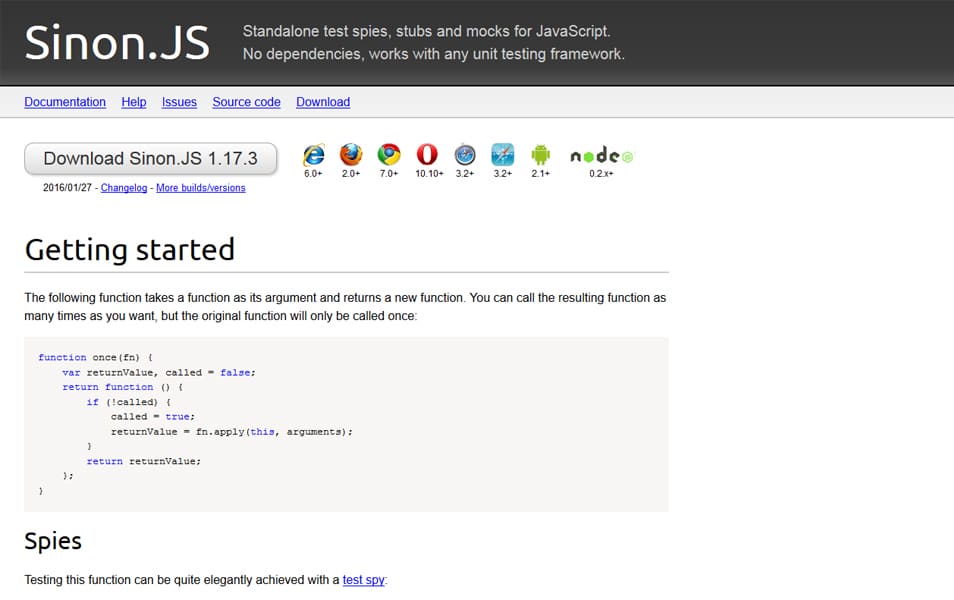Click code line 'return returnValue;'

click(x=144, y=461)
